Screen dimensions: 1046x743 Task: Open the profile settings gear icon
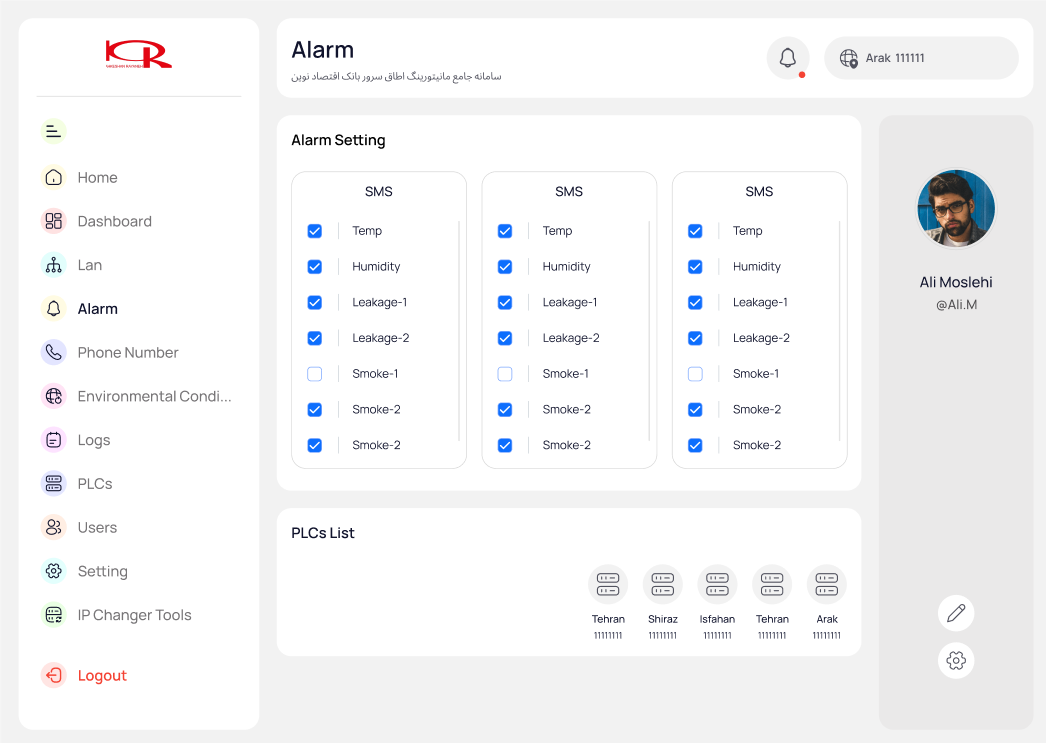(x=956, y=660)
